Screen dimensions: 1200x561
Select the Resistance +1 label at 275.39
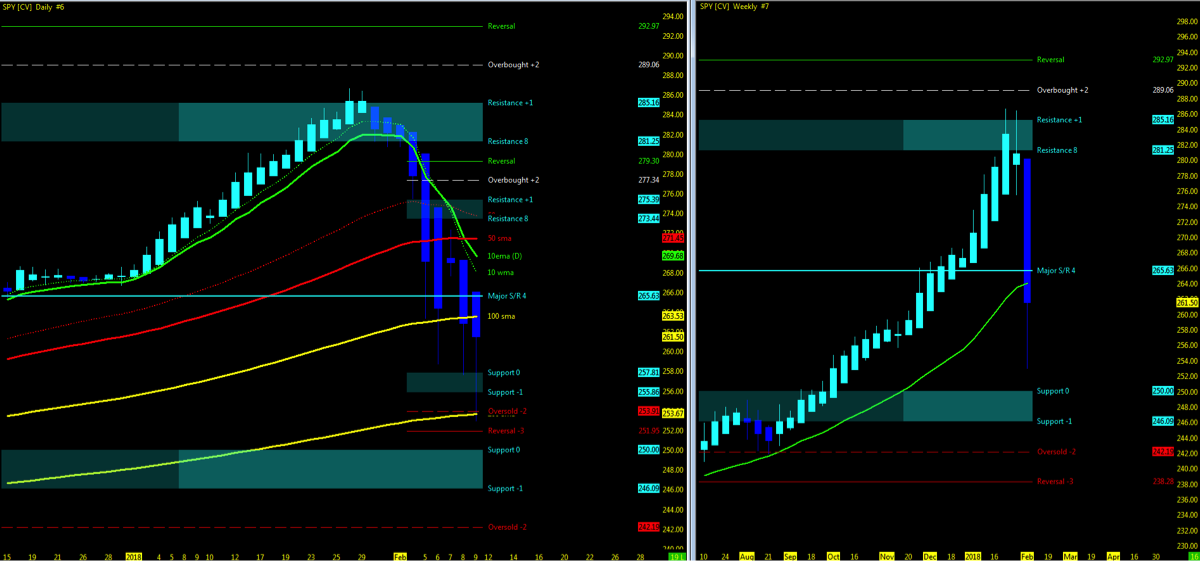point(510,199)
